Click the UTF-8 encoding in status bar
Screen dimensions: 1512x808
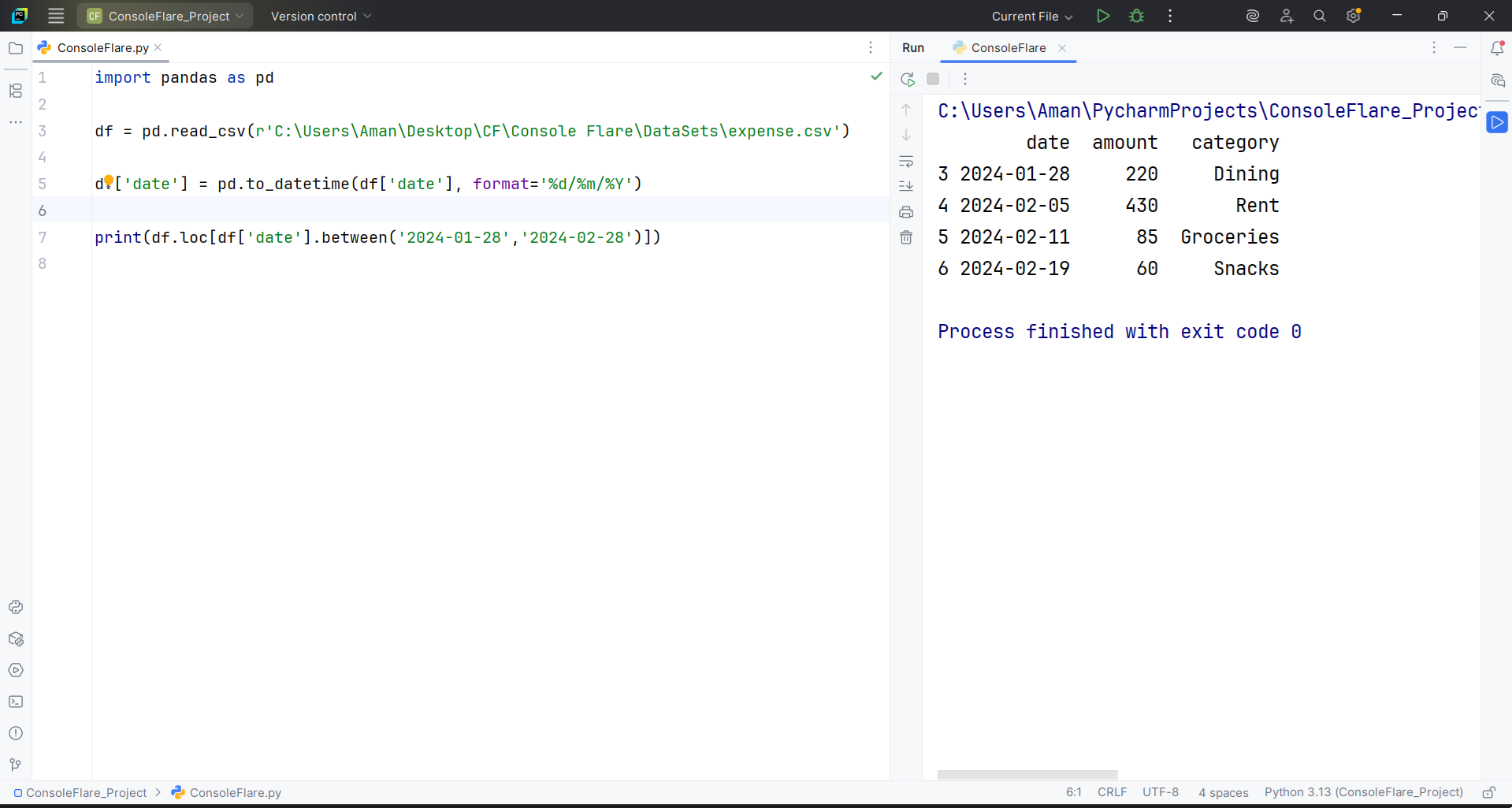tap(1161, 792)
